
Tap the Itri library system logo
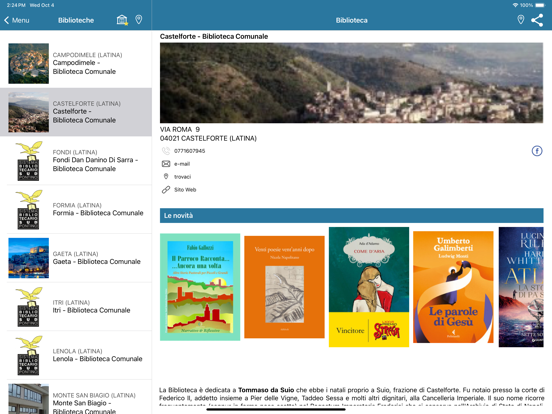point(29,307)
